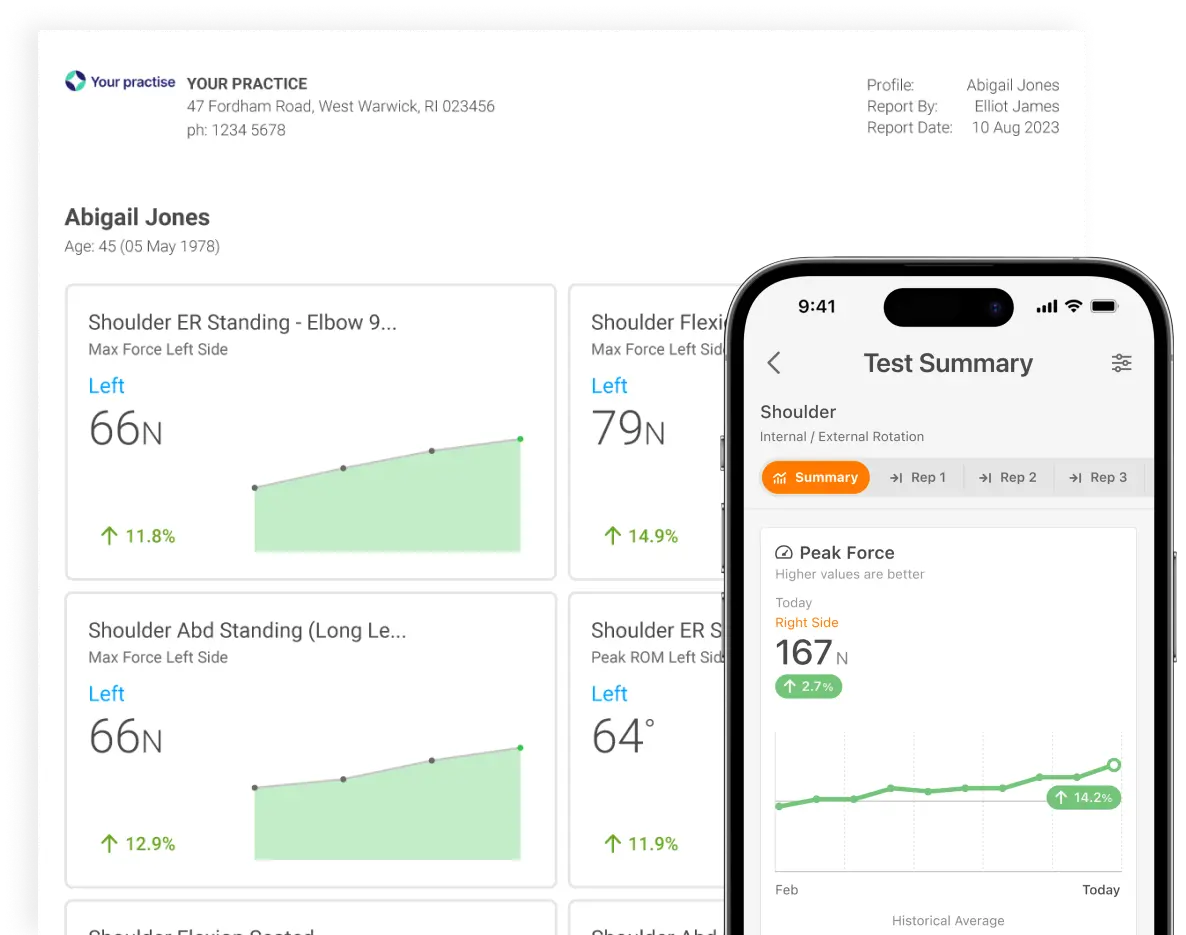
Task: Select the Summary tab
Action: click(x=815, y=478)
